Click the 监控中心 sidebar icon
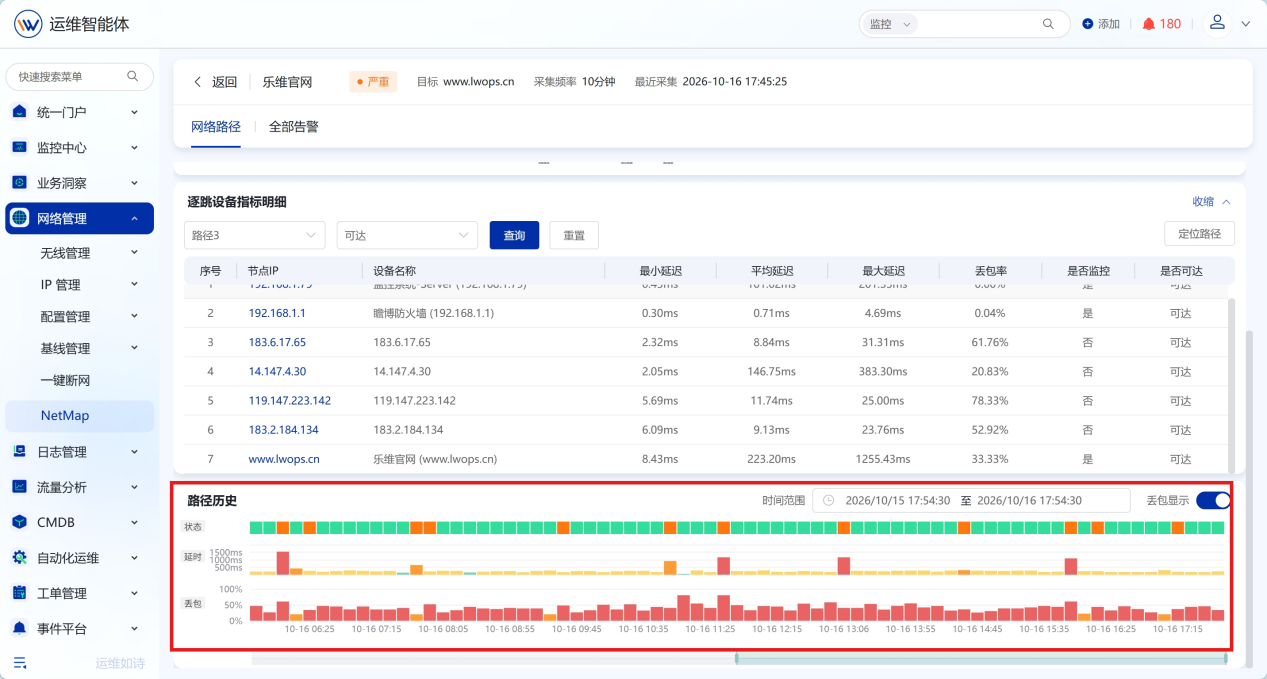1267x679 pixels. [19, 147]
